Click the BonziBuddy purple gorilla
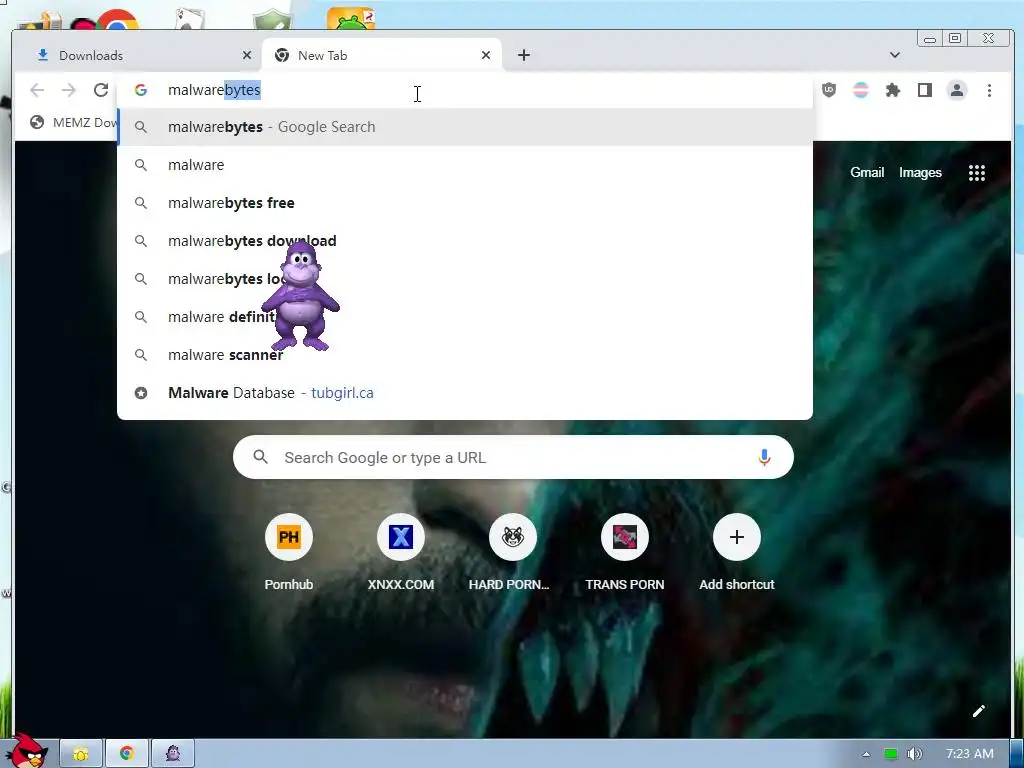The height and width of the screenshot is (768, 1024). coord(300,296)
